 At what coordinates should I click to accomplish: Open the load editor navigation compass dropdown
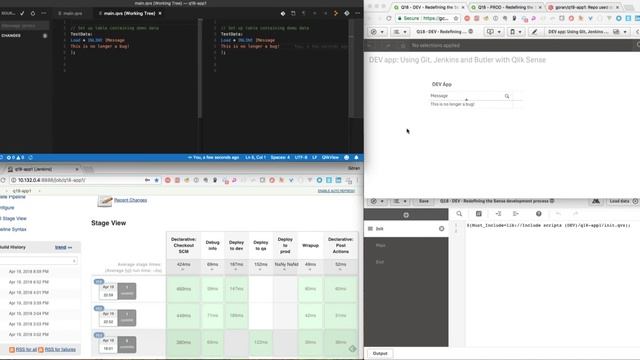pyautogui.click(x=377, y=201)
